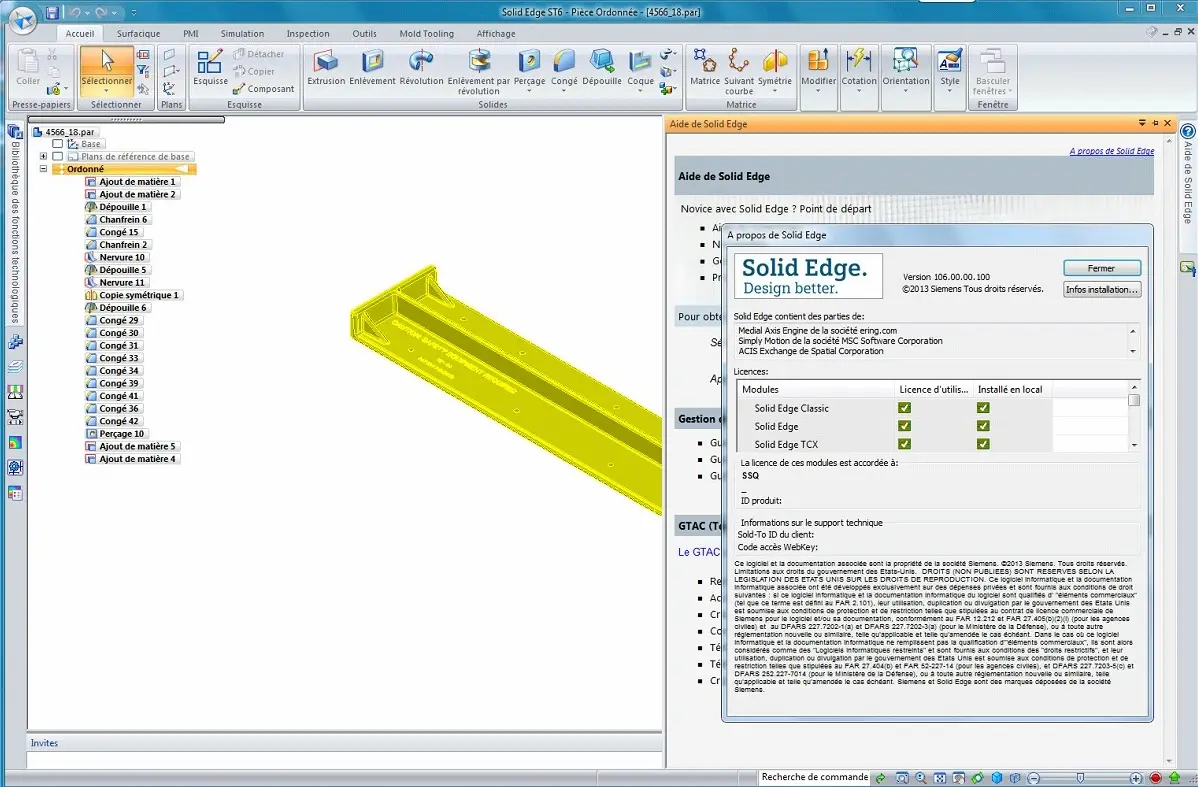Save the file from the quick access toolbar
Viewport: 1198px width, 787px height.
[52, 12]
